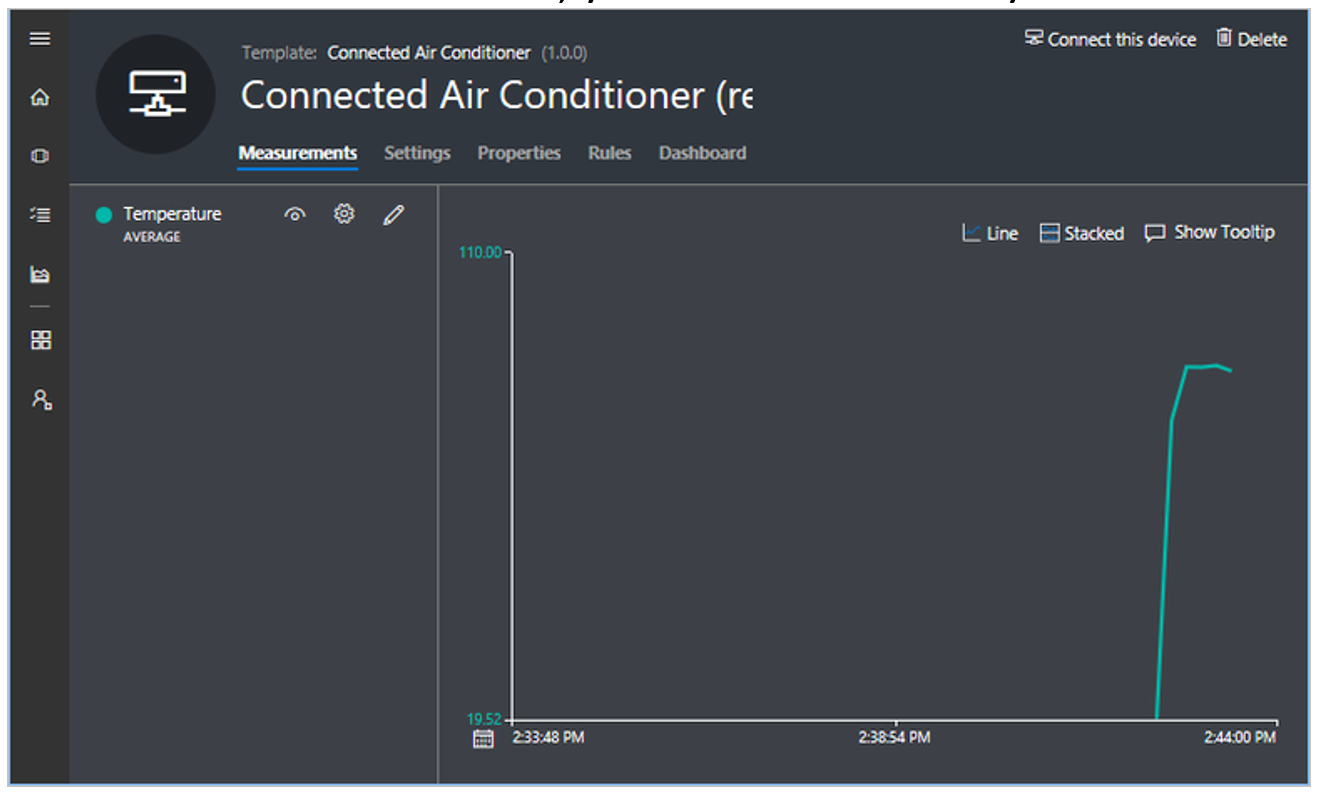The height and width of the screenshot is (795, 1321).
Task: Enable Show Tooltip on chart
Action: [1210, 232]
